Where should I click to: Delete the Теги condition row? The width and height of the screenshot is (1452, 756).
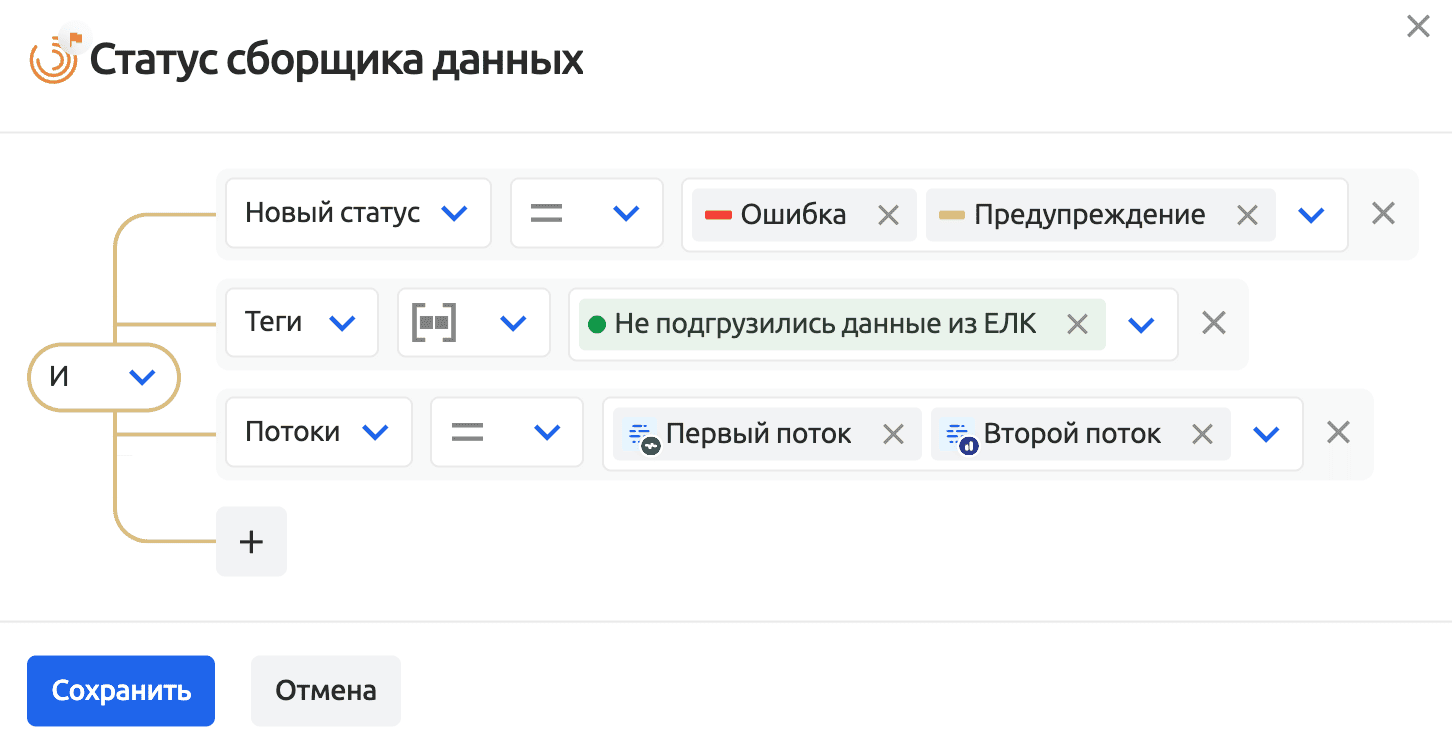tap(1213, 323)
